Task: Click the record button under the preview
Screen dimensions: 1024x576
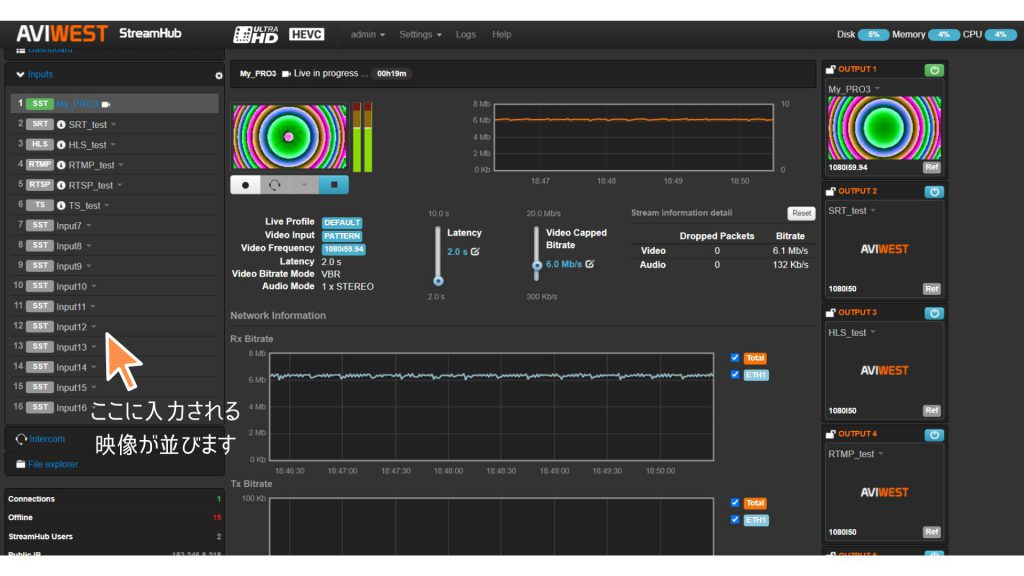Action: click(246, 185)
